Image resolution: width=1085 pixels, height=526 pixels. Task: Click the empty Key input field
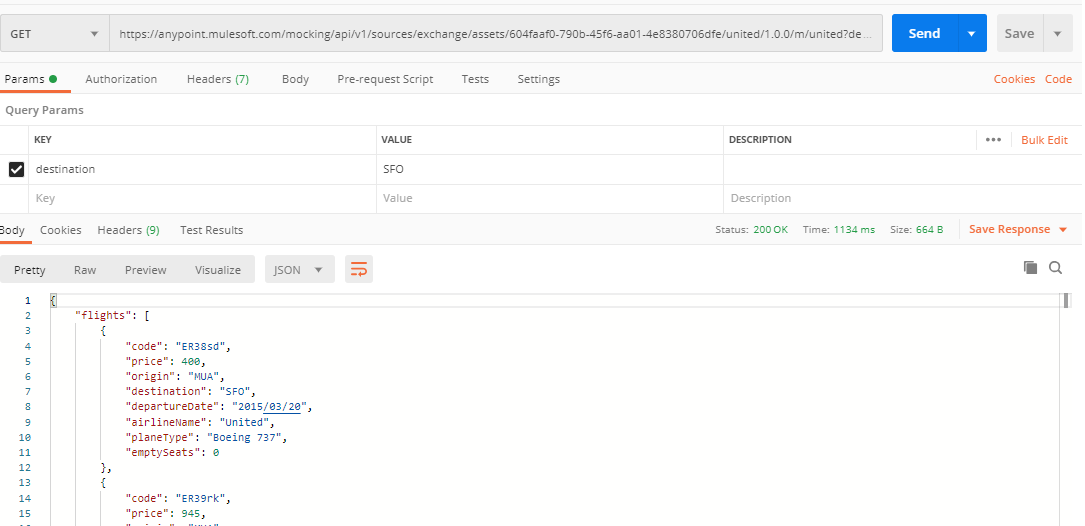[x=200, y=198]
